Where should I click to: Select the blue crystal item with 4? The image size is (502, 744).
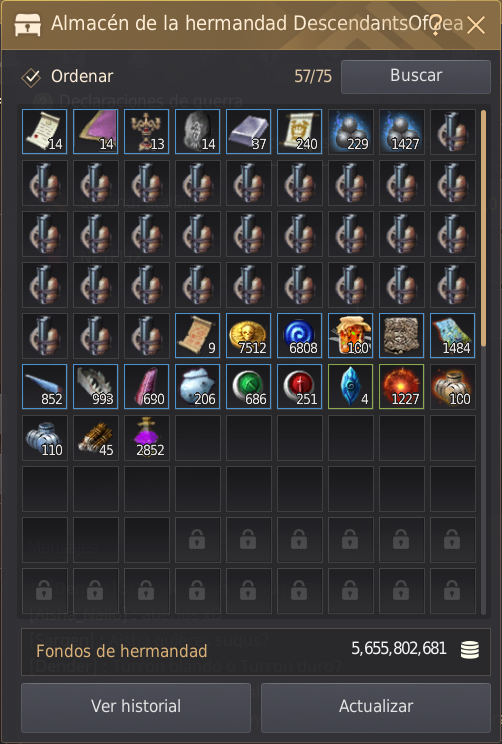[x=351, y=387]
